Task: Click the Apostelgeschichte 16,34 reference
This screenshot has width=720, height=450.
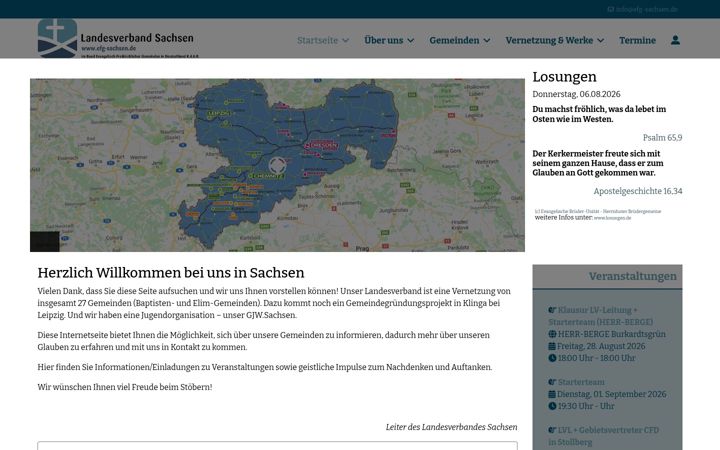Action: [638, 191]
